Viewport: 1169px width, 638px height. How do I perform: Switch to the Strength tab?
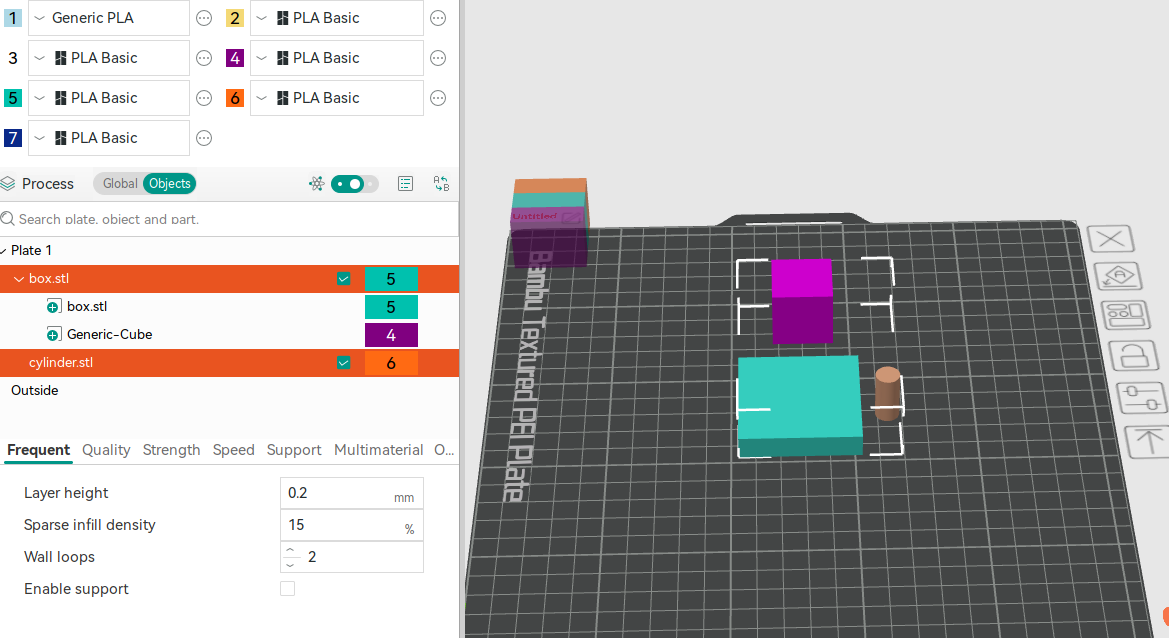point(171,450)
